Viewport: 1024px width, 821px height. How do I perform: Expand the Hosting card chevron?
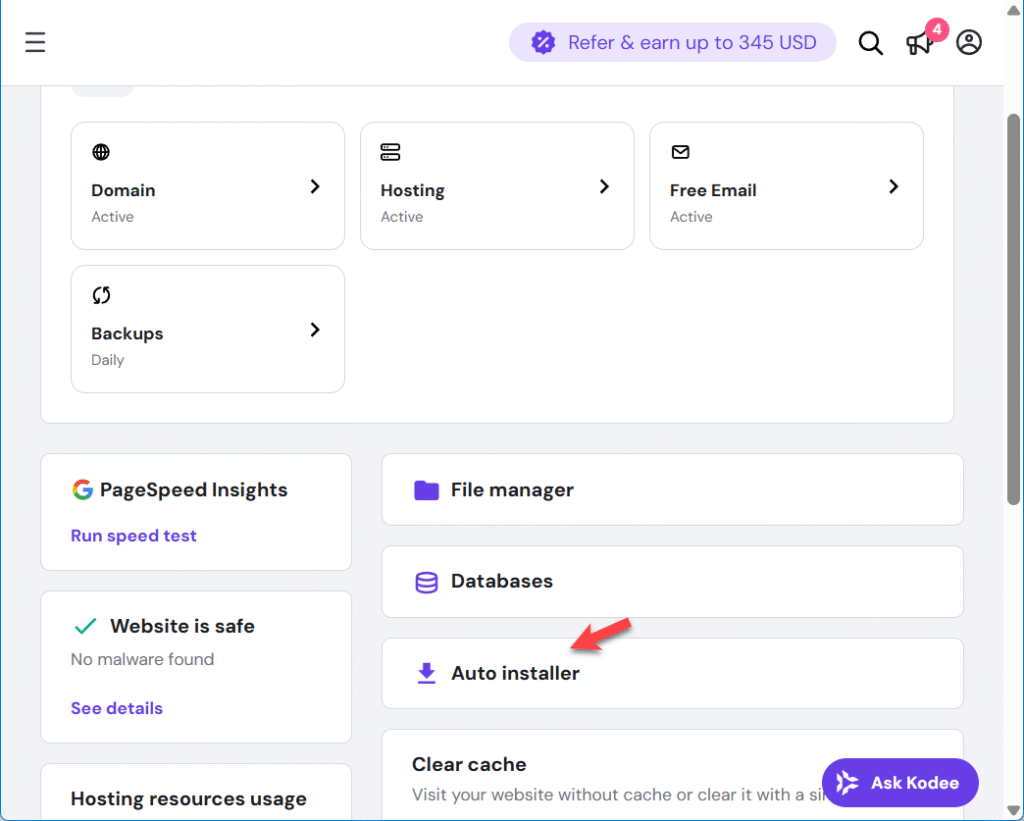[604, 187]
